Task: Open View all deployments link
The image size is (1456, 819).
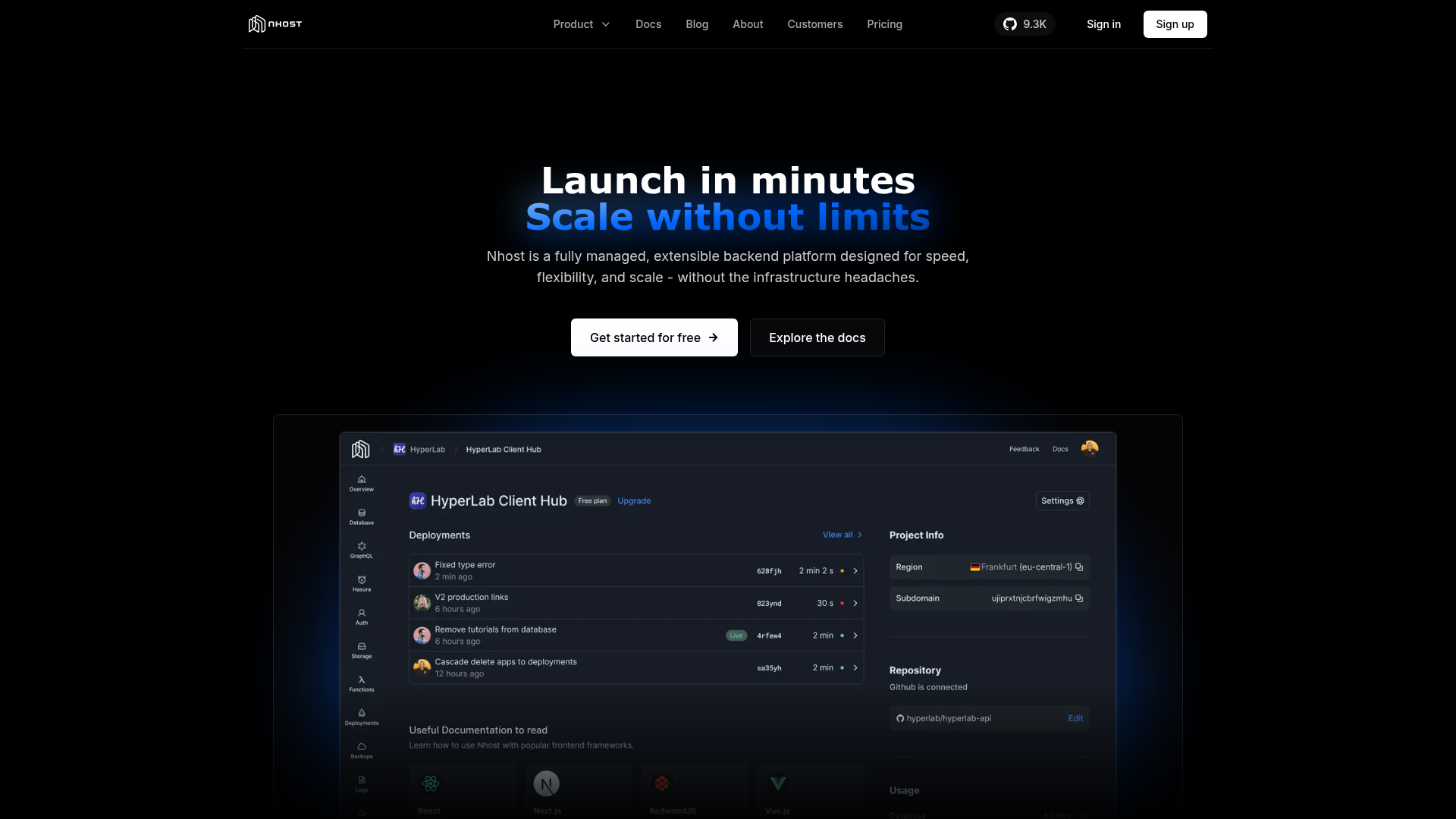Action: coord(843,535)
